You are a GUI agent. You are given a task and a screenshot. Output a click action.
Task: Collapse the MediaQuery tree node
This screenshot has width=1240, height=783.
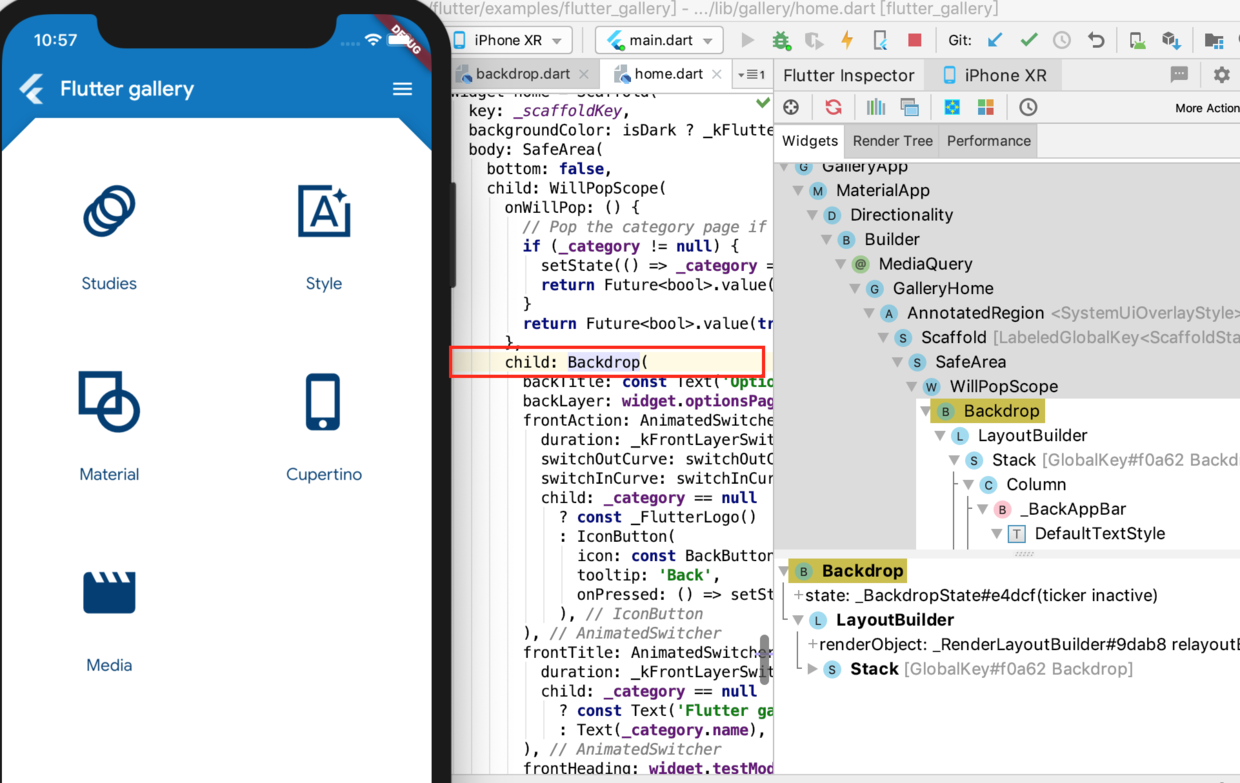(x=841, y=264)
